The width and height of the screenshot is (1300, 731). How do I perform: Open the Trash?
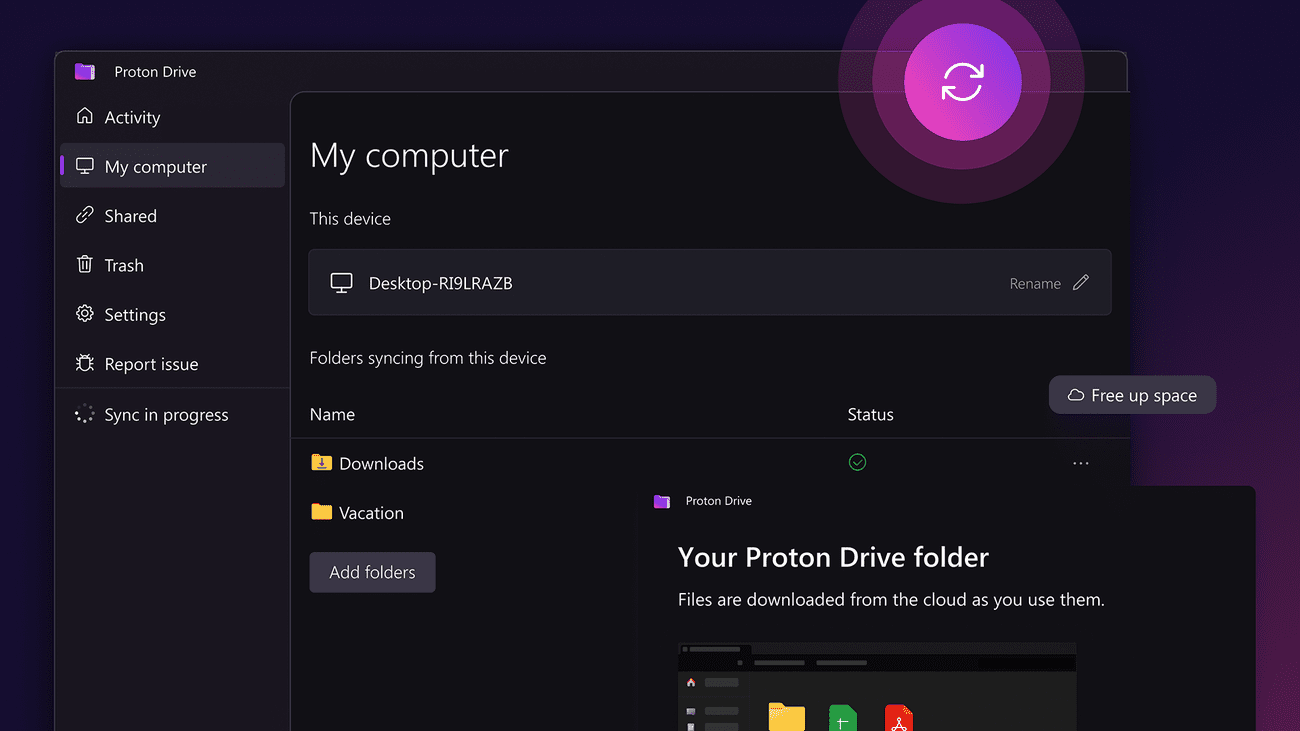[124, 264]
